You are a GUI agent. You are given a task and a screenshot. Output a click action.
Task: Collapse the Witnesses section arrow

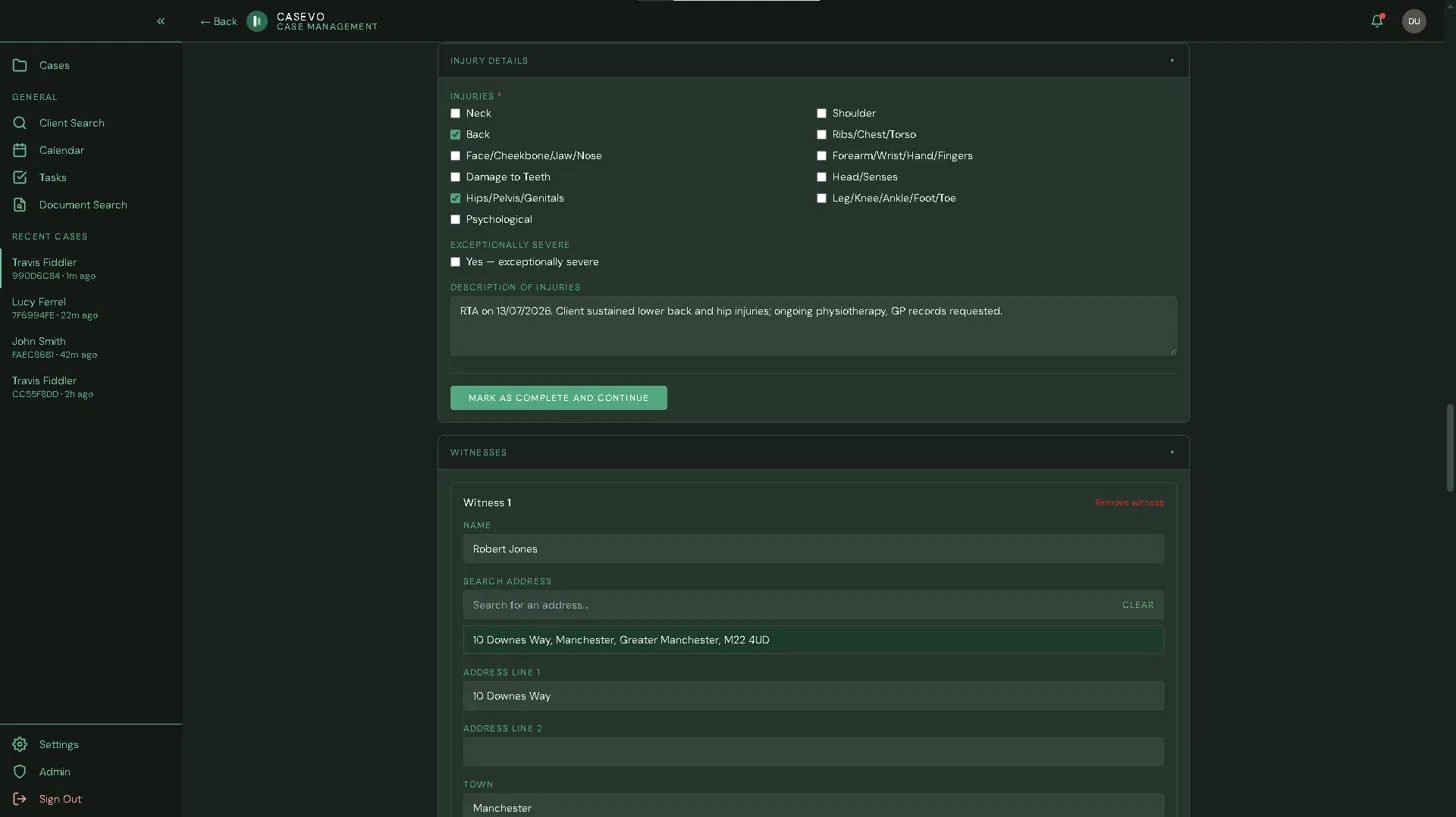[x=1172, y=453]
